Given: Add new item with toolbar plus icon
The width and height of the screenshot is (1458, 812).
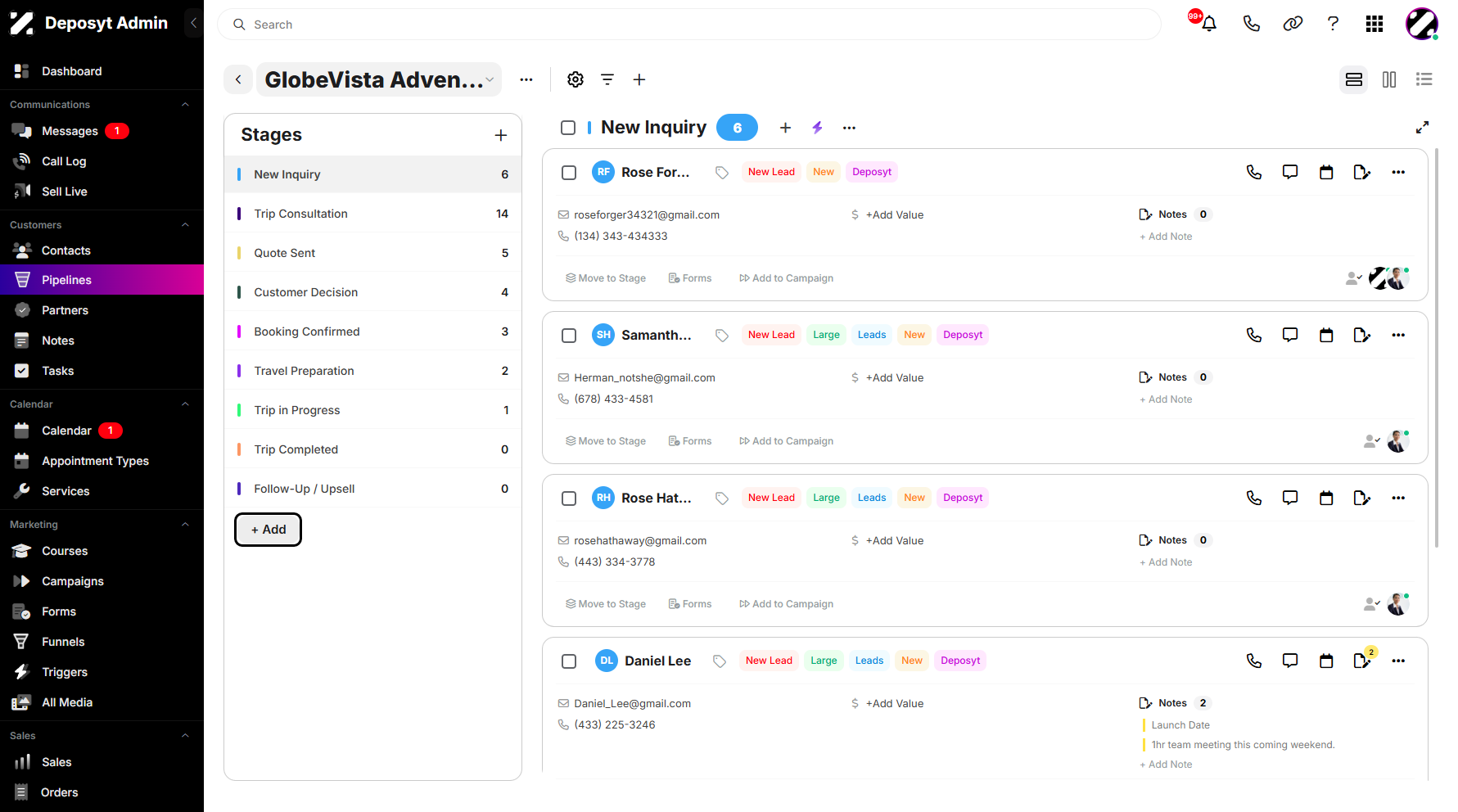Looking at the screenshot, I should pos(639,79).
